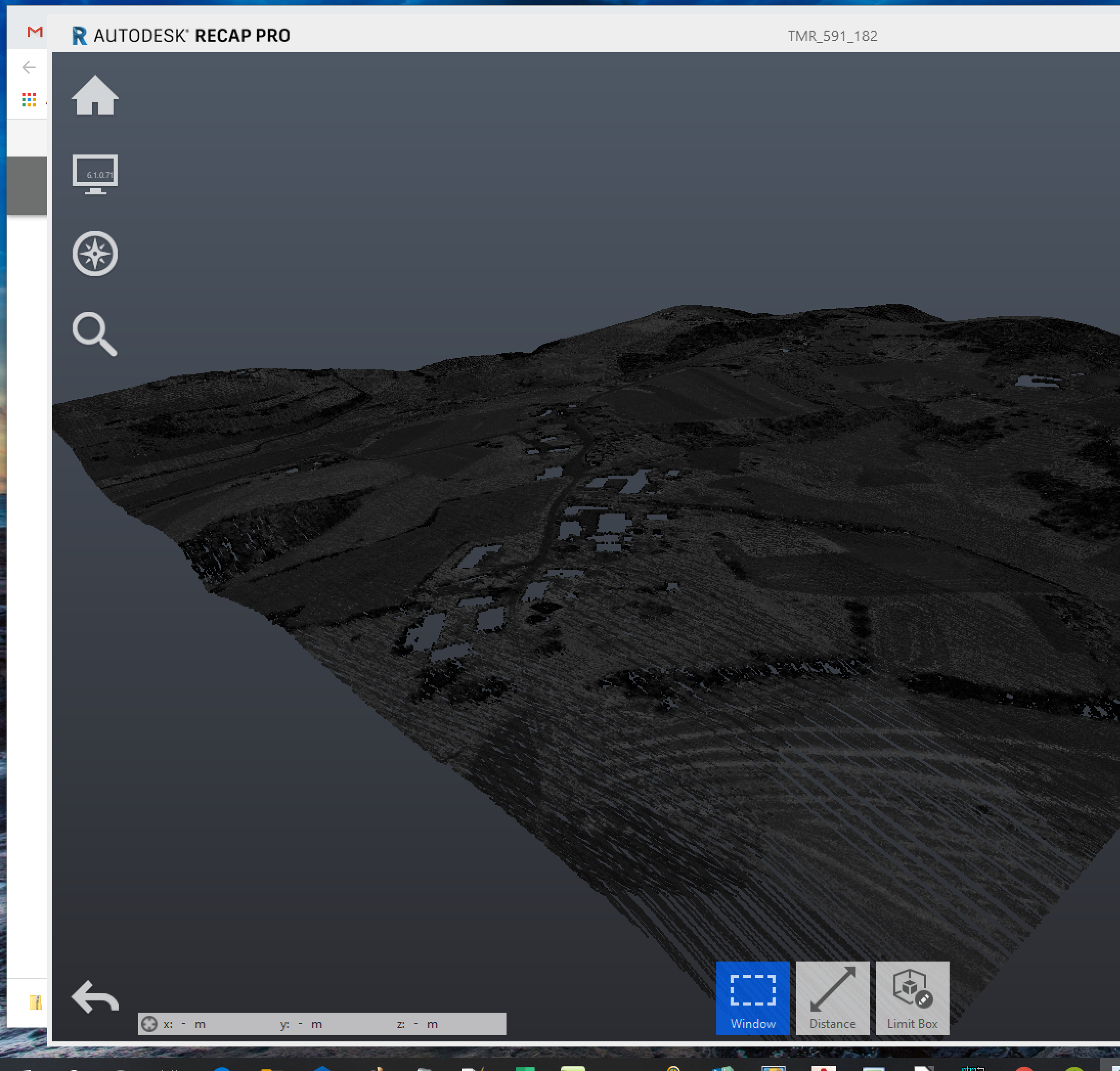Open the Limit Box tool
This screenshot has width=1120, height=1071.
tap(912, 997)
